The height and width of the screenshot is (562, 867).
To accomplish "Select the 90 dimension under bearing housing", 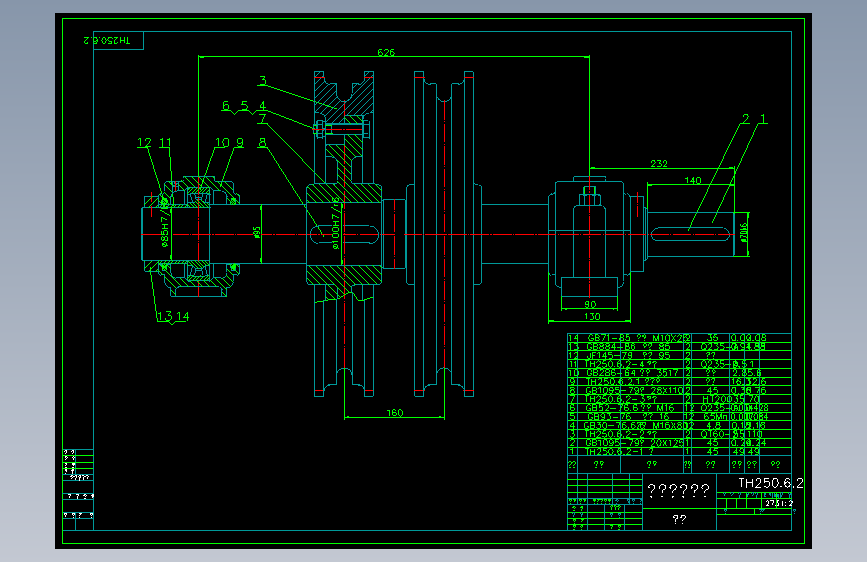I will pyautogui.click(x=590, y=304).
